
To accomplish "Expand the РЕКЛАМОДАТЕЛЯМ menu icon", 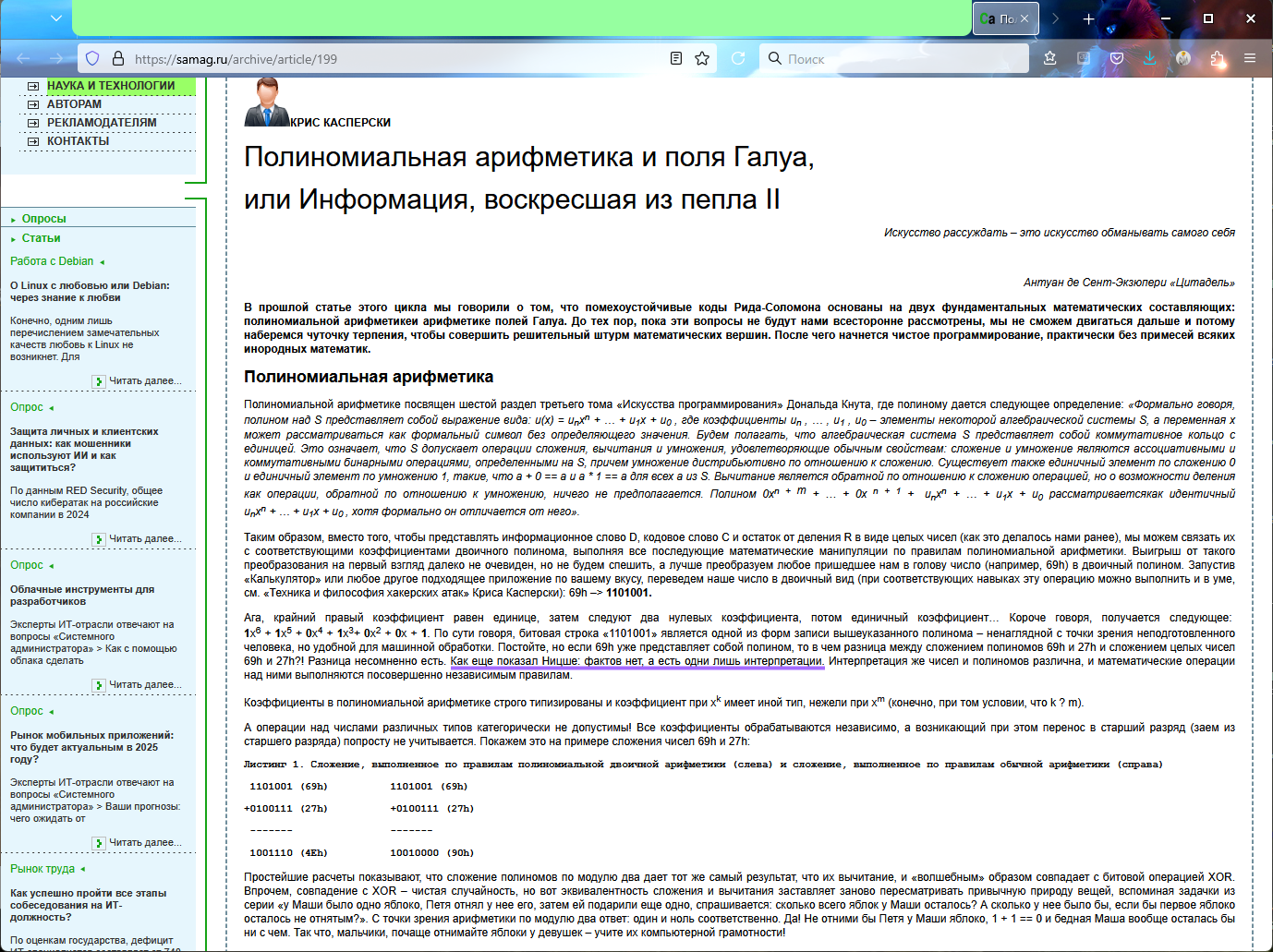I will (33, 123).
